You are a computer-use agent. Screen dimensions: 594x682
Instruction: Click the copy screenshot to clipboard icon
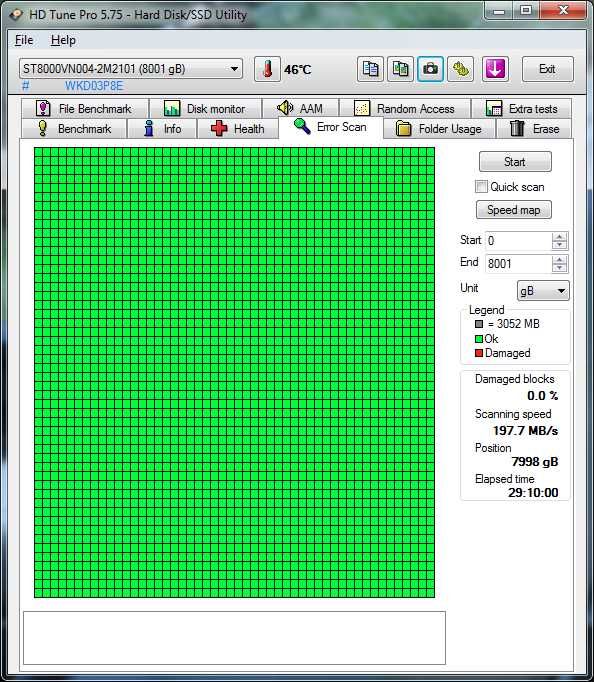[x=400, y=69]
